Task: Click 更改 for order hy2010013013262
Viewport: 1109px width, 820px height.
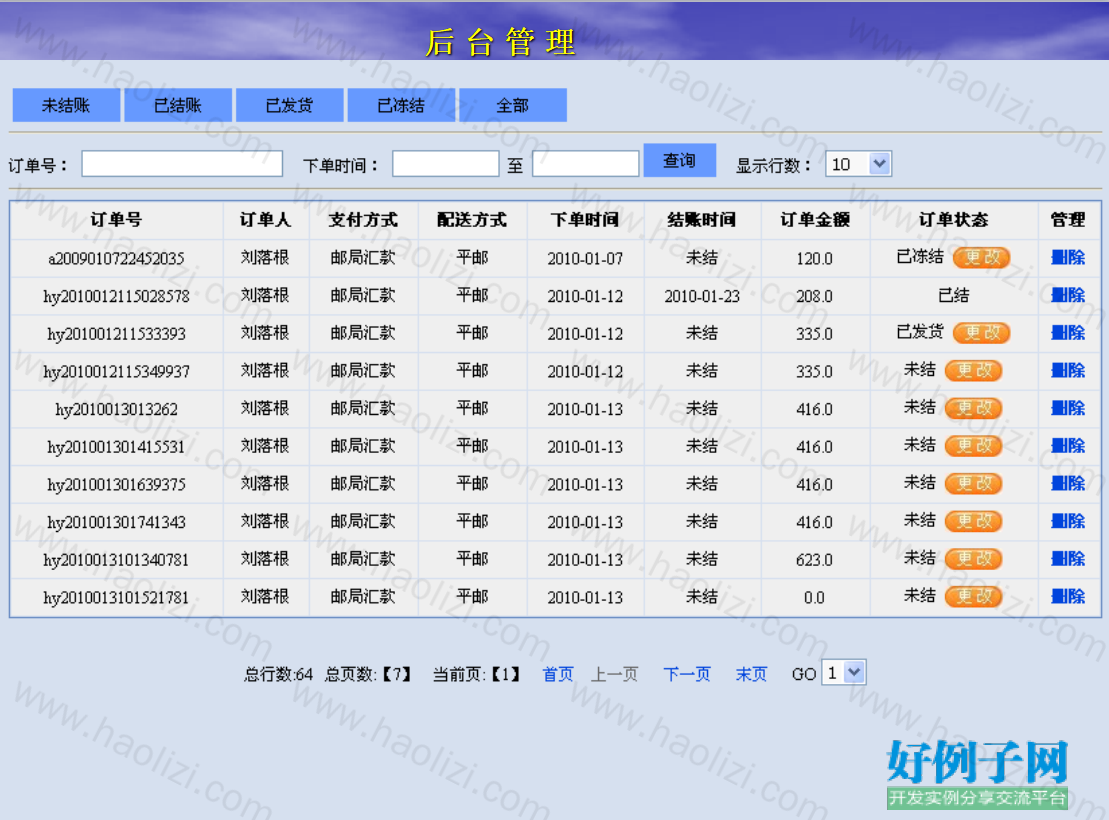Action: coord(974,409)
